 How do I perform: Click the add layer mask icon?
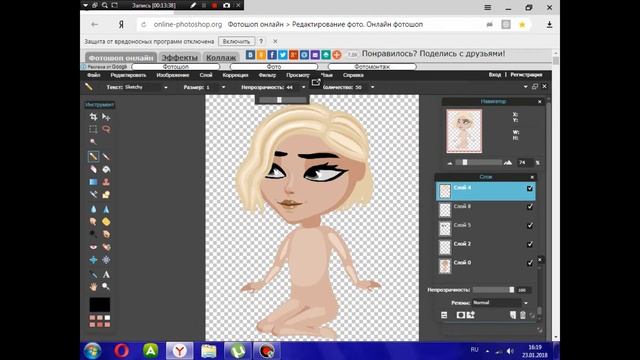click(461, 315)
